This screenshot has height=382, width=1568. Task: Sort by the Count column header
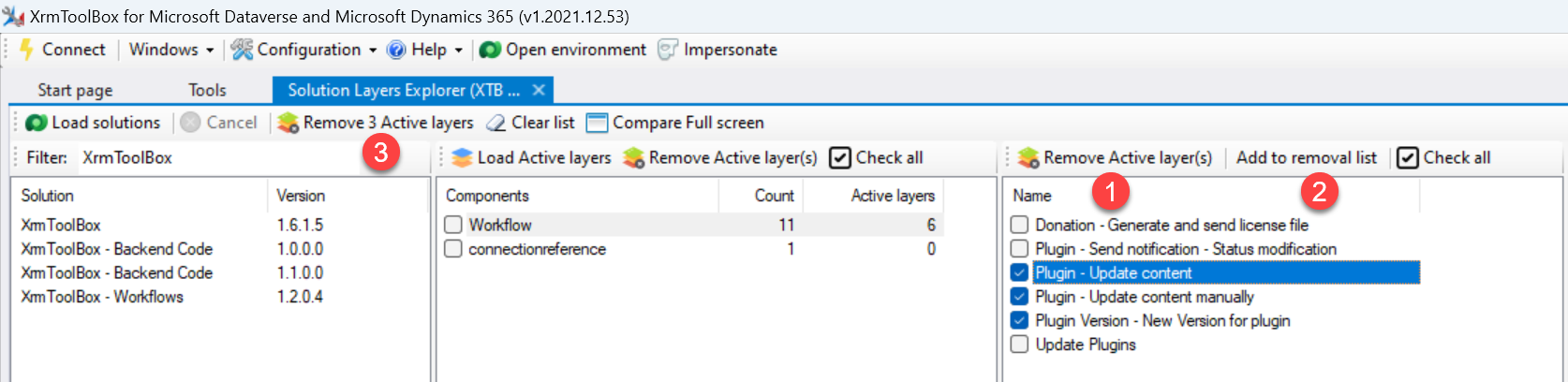pos(761,196)
